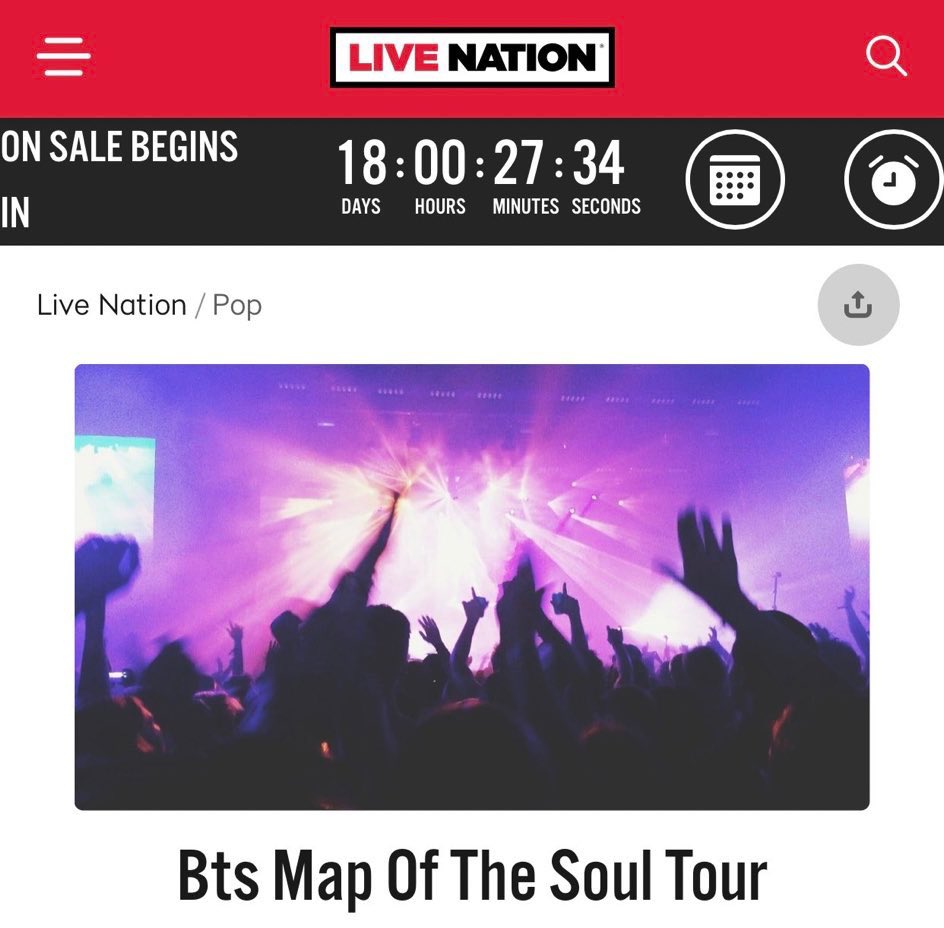Tap the share icon button
The image size is (944, 928).
coord(858,305)
